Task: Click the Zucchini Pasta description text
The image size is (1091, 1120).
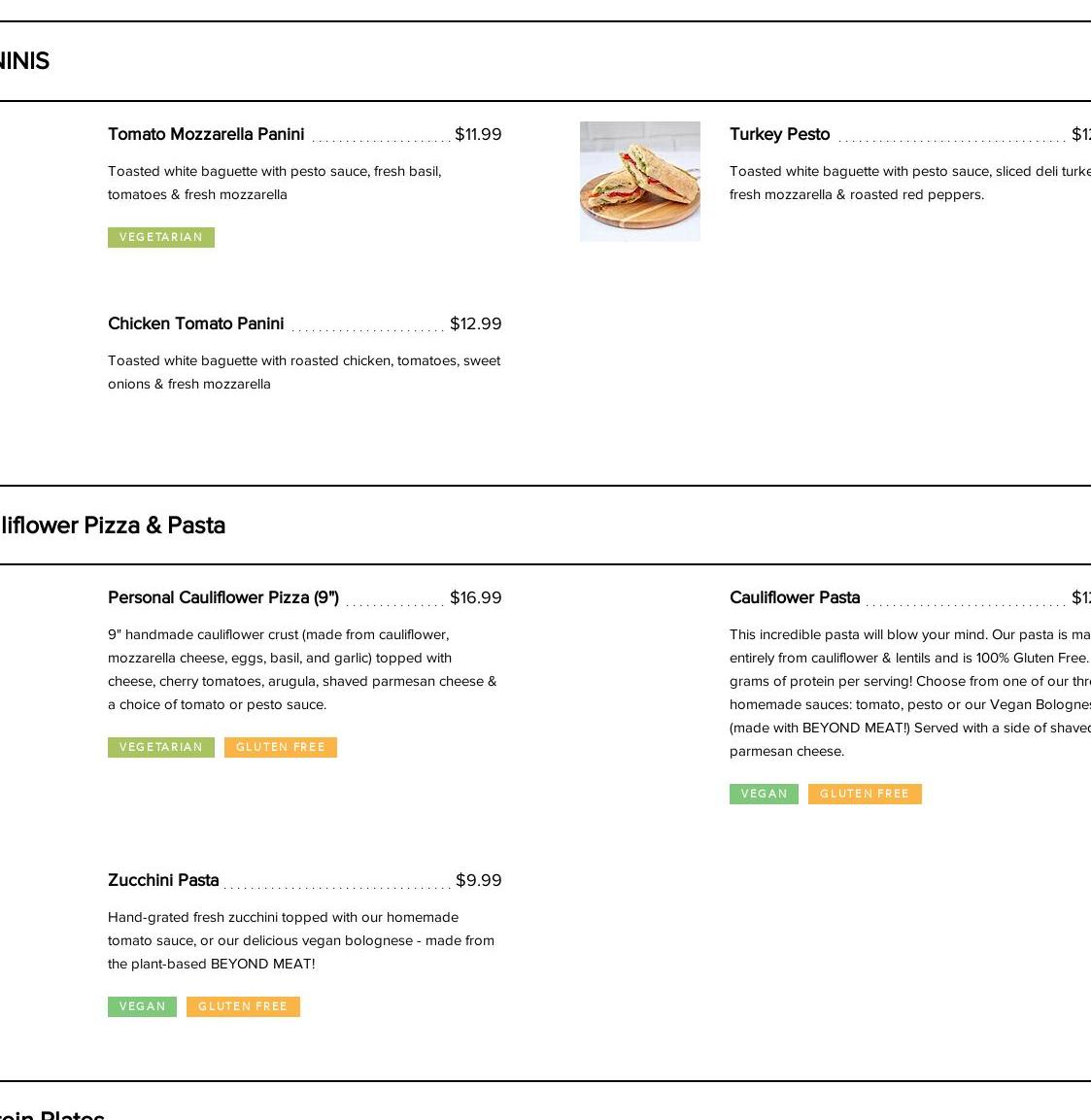Action: (301, 940)
